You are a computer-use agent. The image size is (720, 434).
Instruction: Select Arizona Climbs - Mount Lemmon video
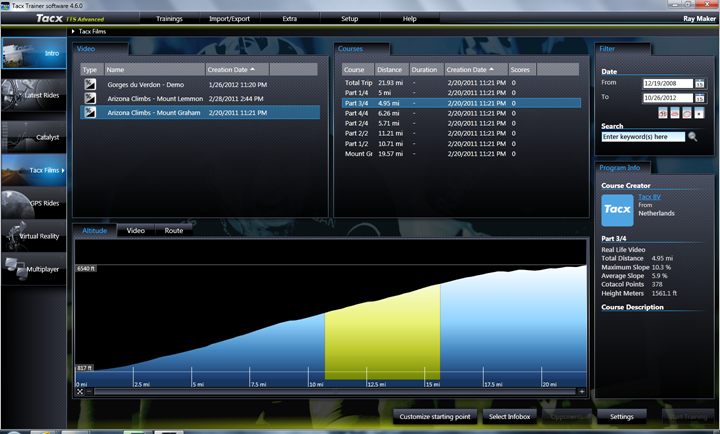[x=200, y=98]
